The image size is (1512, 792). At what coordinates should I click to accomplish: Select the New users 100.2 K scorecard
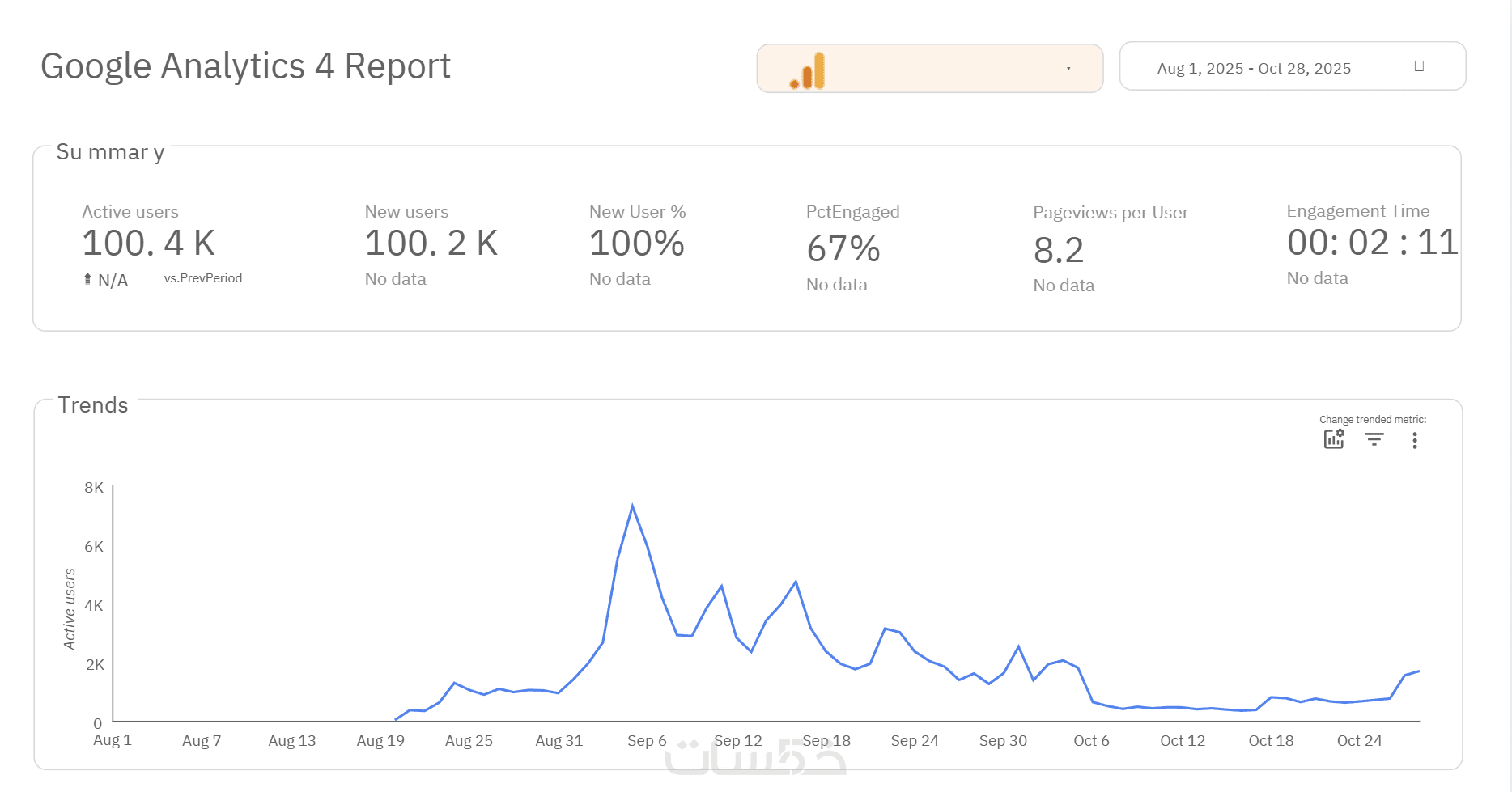(x=431, y=243)
